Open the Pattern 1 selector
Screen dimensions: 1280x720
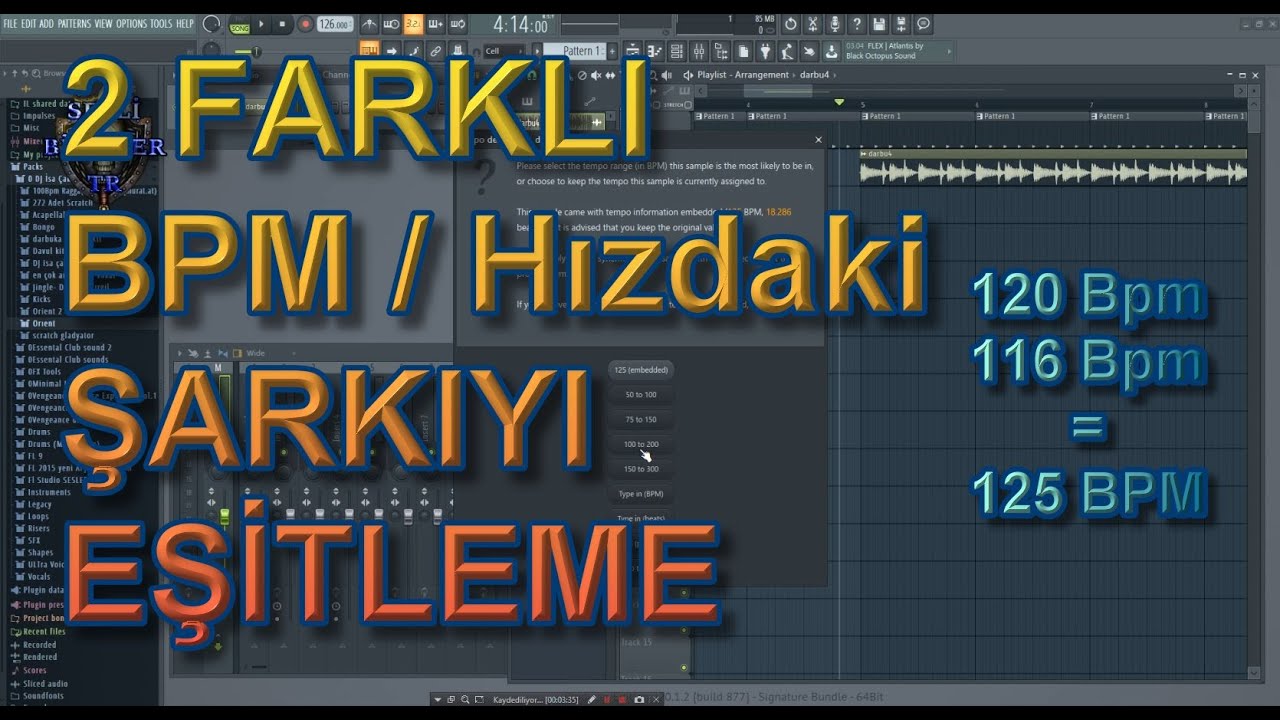click(x=575, y=51)
